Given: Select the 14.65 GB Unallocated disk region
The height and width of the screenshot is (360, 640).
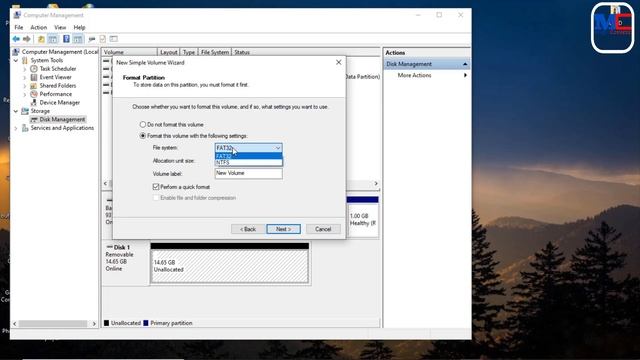Looking at the screenshot, I should click(x=229, y=266).
